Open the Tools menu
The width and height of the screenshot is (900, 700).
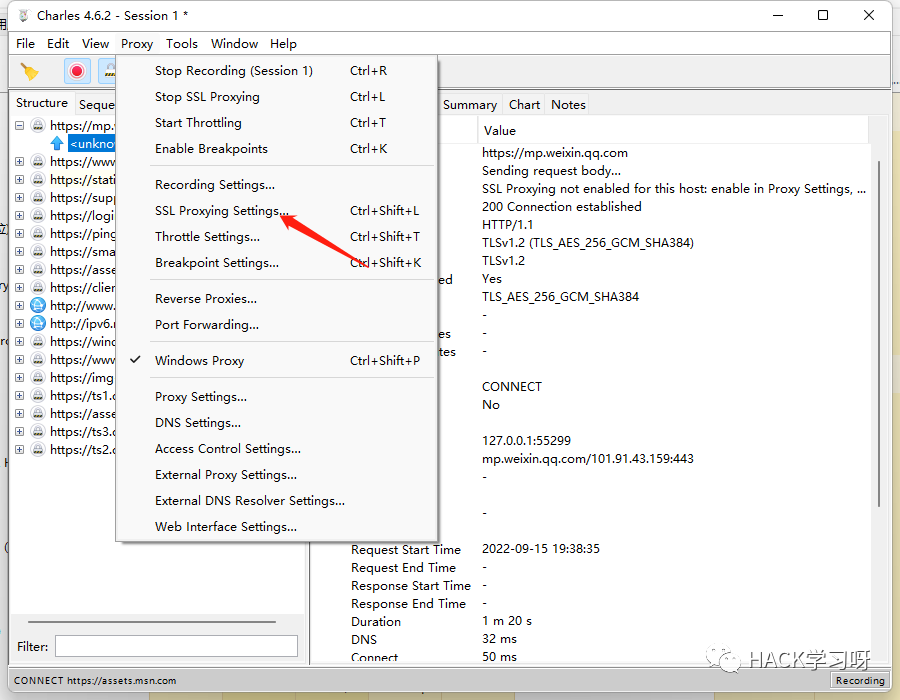click(182, 44)
